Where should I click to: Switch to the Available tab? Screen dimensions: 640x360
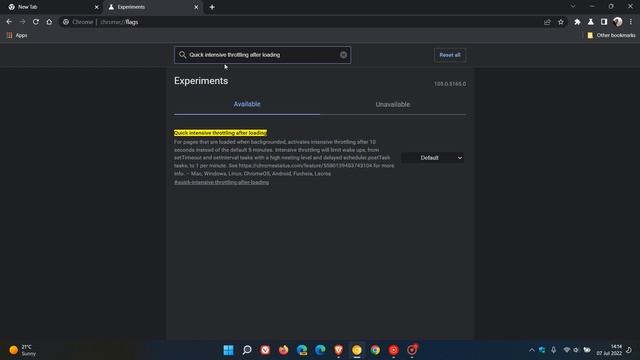click(x=247, y=104)
